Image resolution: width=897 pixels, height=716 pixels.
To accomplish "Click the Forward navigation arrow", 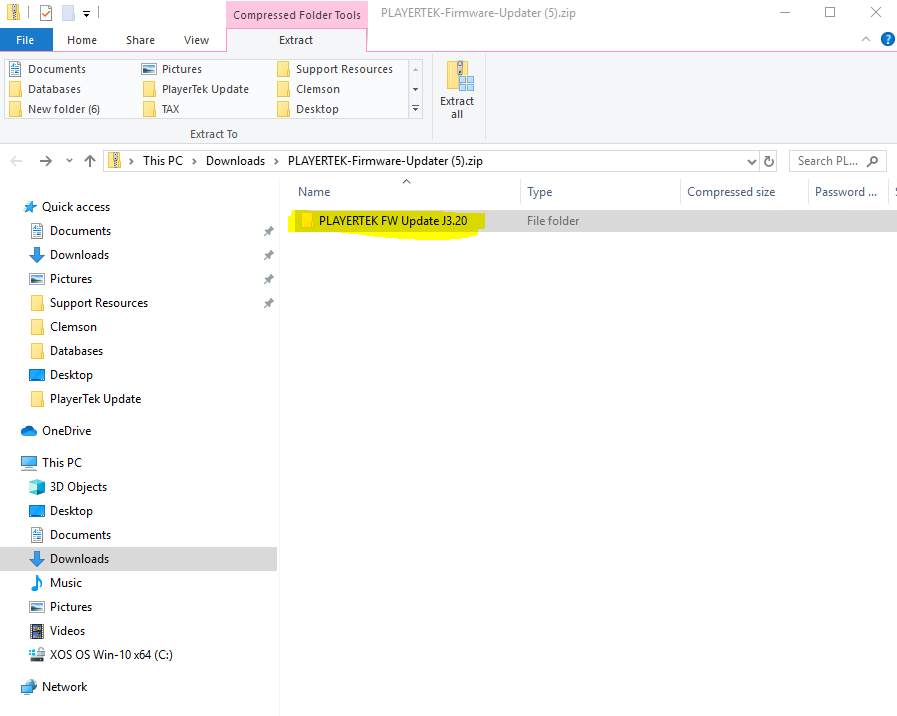I will 46,161.
